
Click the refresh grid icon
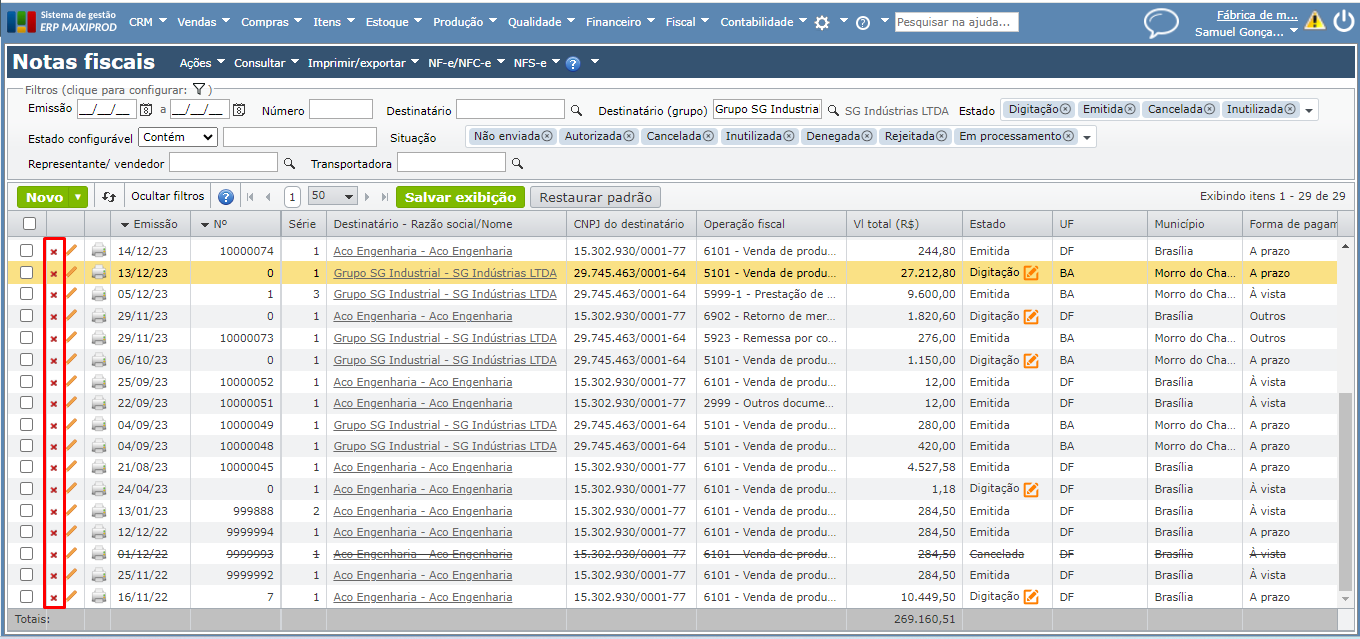coord(109,197)
